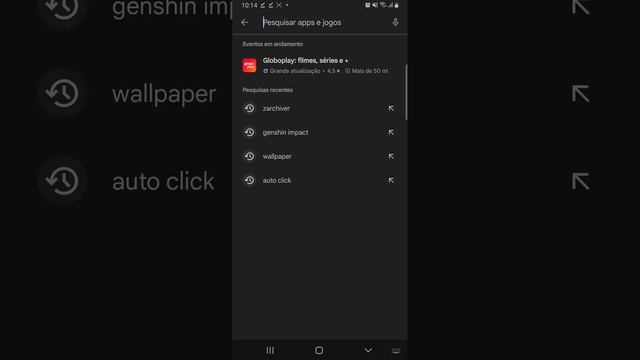Tap the down chevron to hide keyboard
This screenshot has height=360, width=640.
[368, 350]
